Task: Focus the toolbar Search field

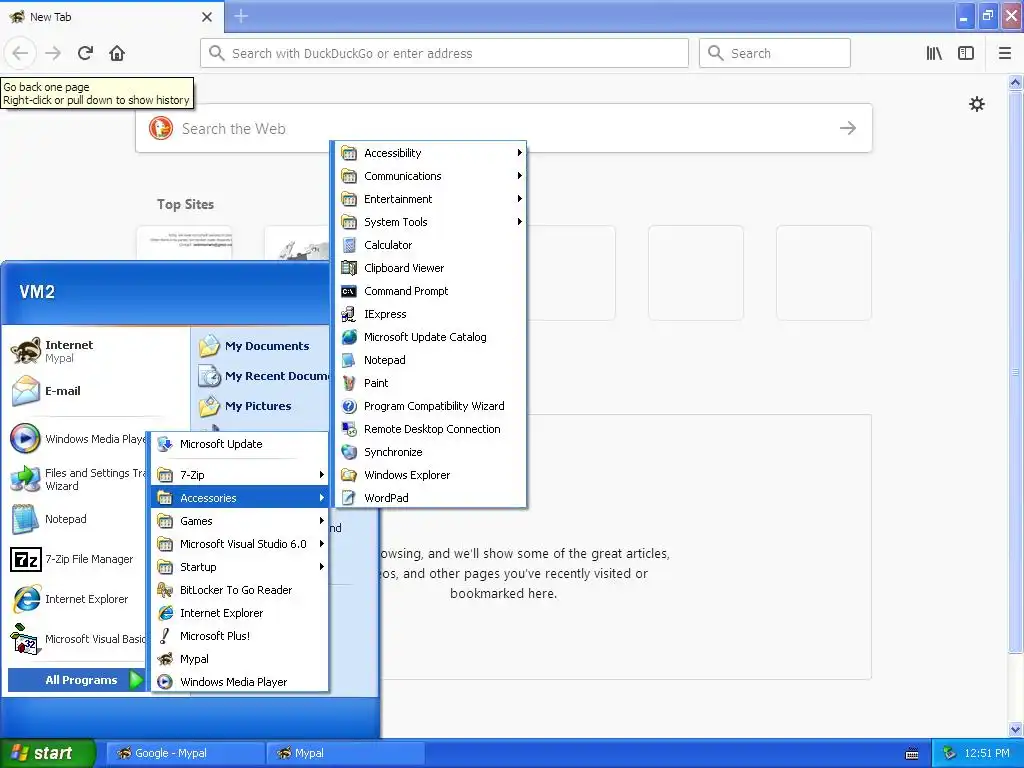Action: (775, 53)
